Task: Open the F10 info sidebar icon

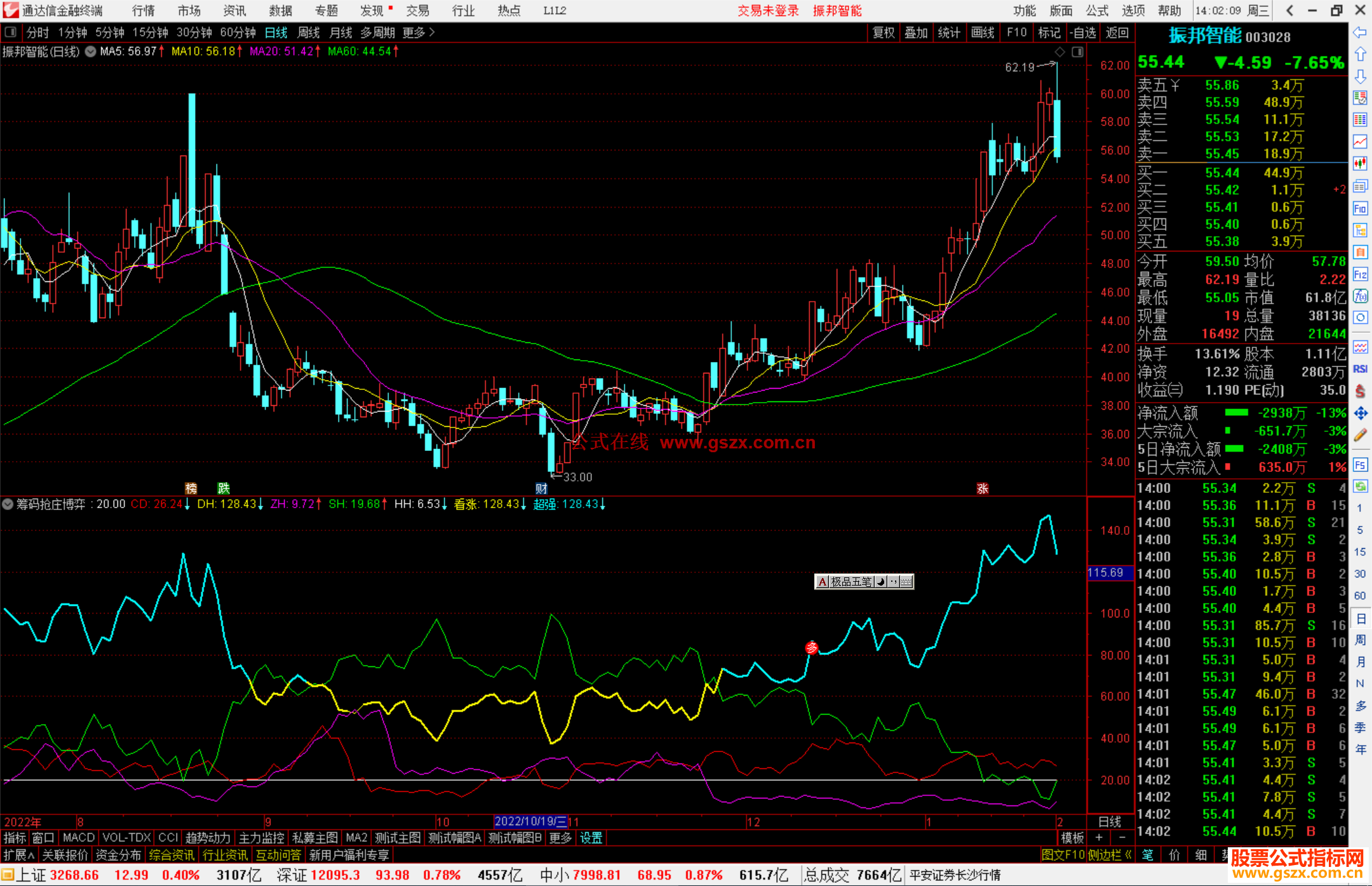Action: coord(1360,208)
